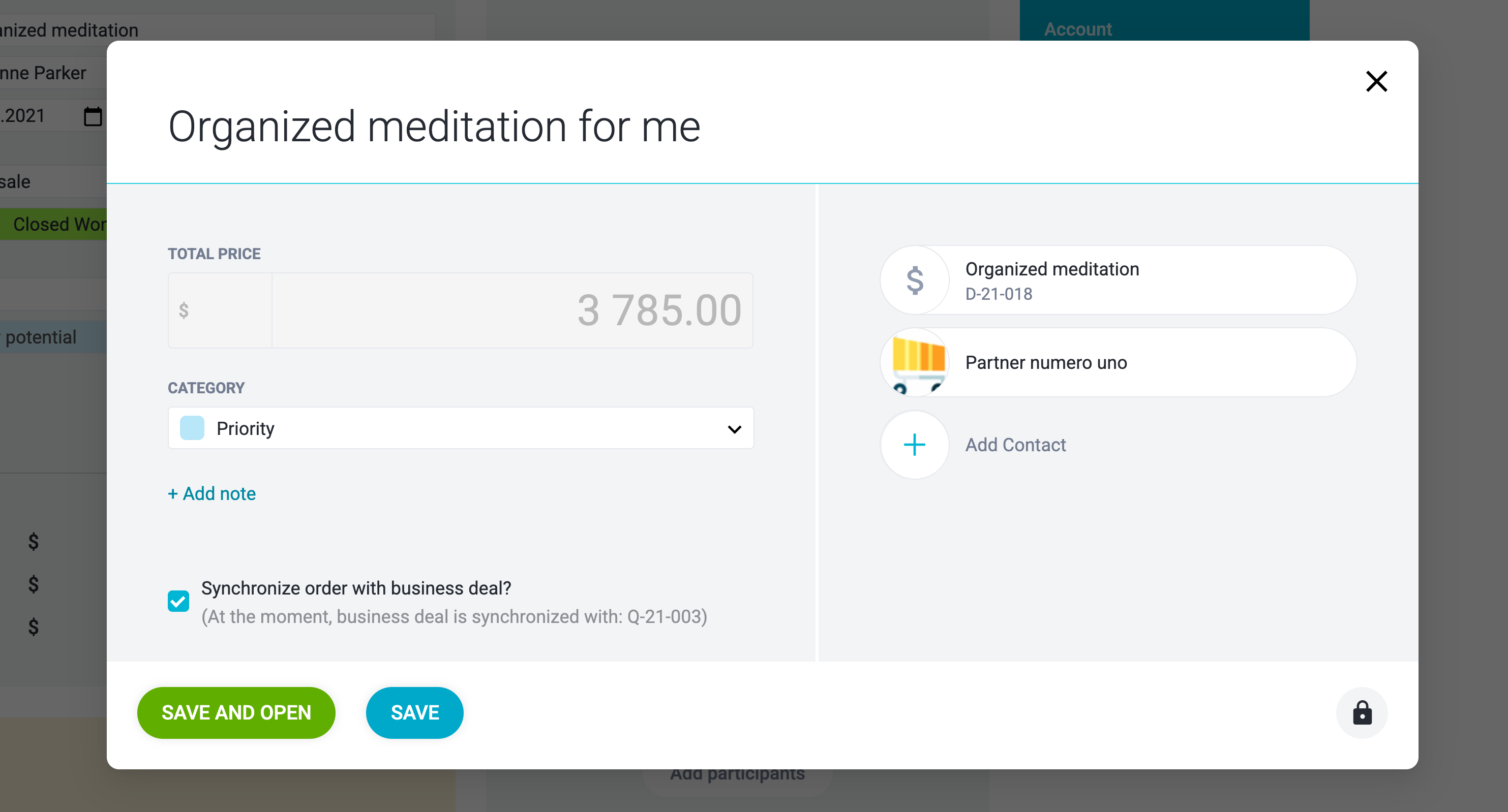The width and height of the screenshot is (1508, 812).
Task: Open the Partner numero uno avatar
Action: 914,362
